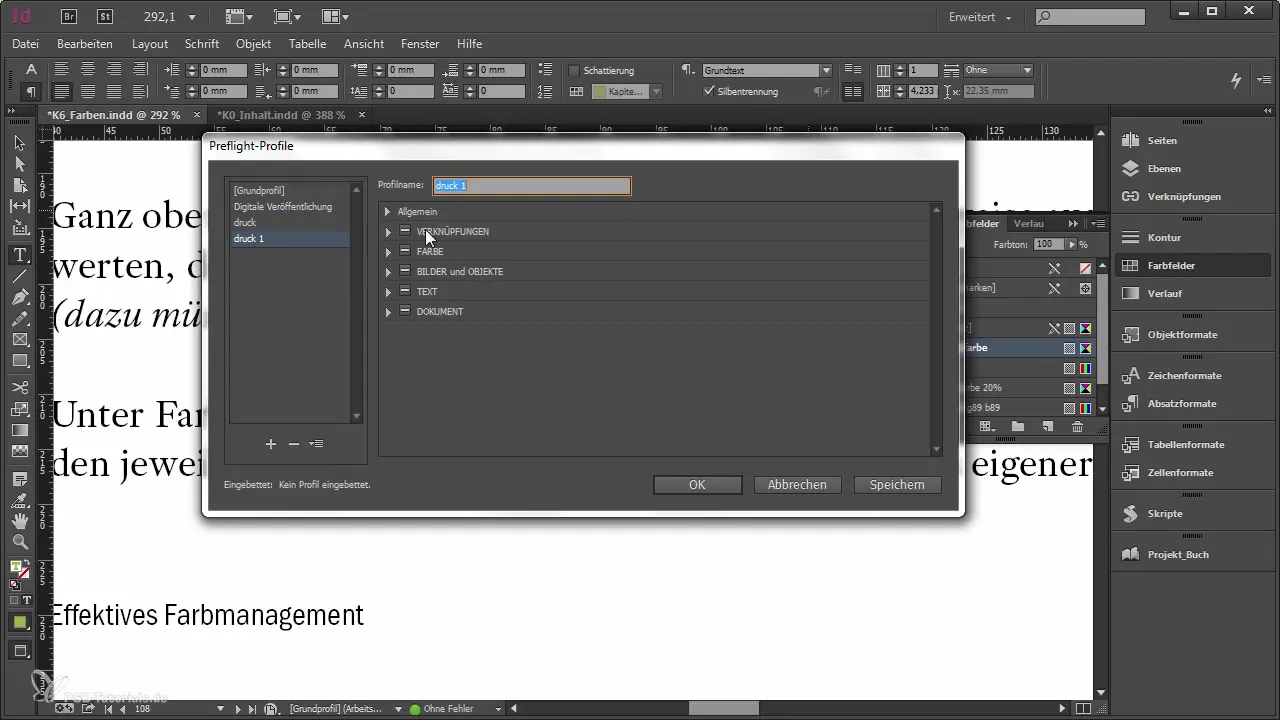Click the Abbrechen button

(797, 484)
